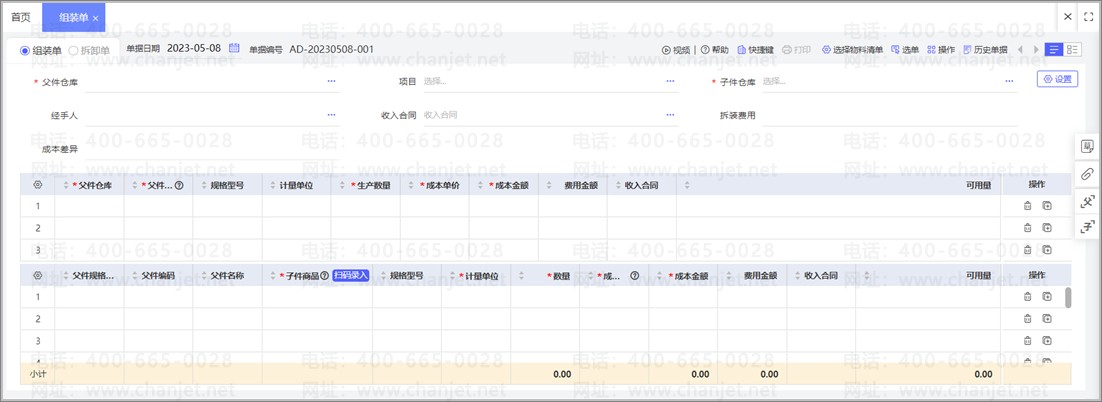This screenshot has width=1102, height=402.
Task: Open the 视频 tutorial link
Action: 676,50
